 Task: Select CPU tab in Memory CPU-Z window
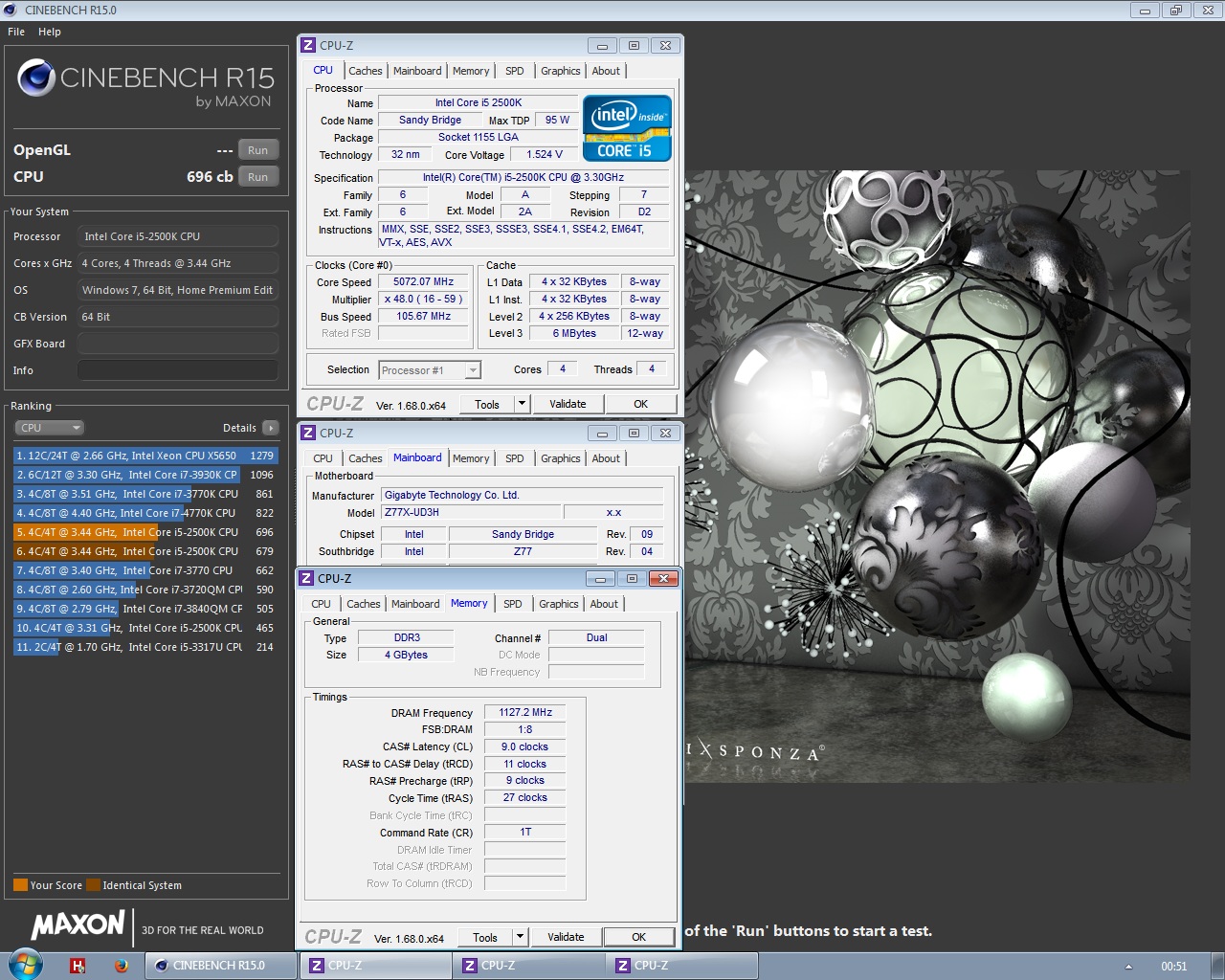(x=322, y=604)
